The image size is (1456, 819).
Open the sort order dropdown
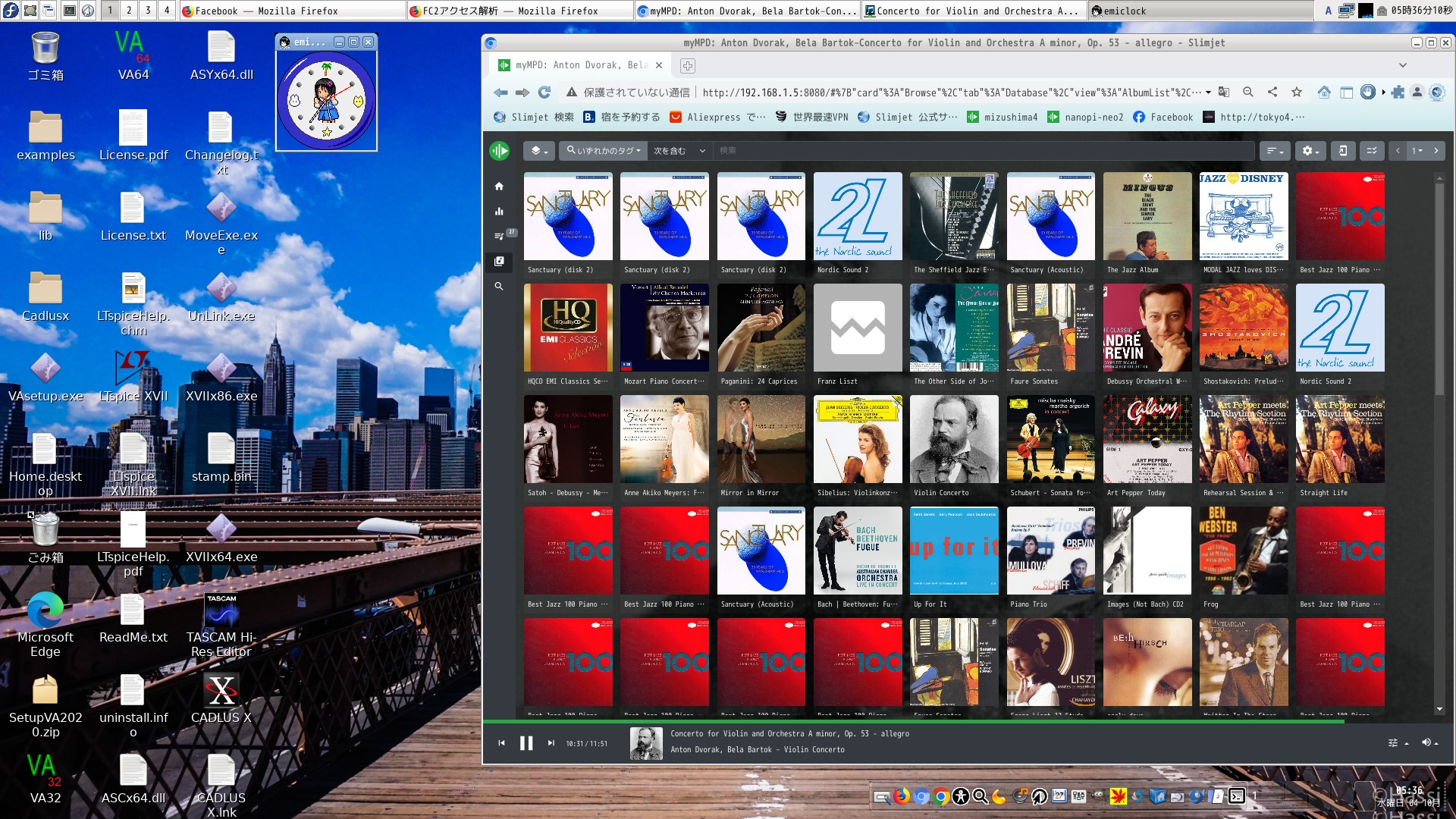pyautogui.click(x=1276, y=151)
